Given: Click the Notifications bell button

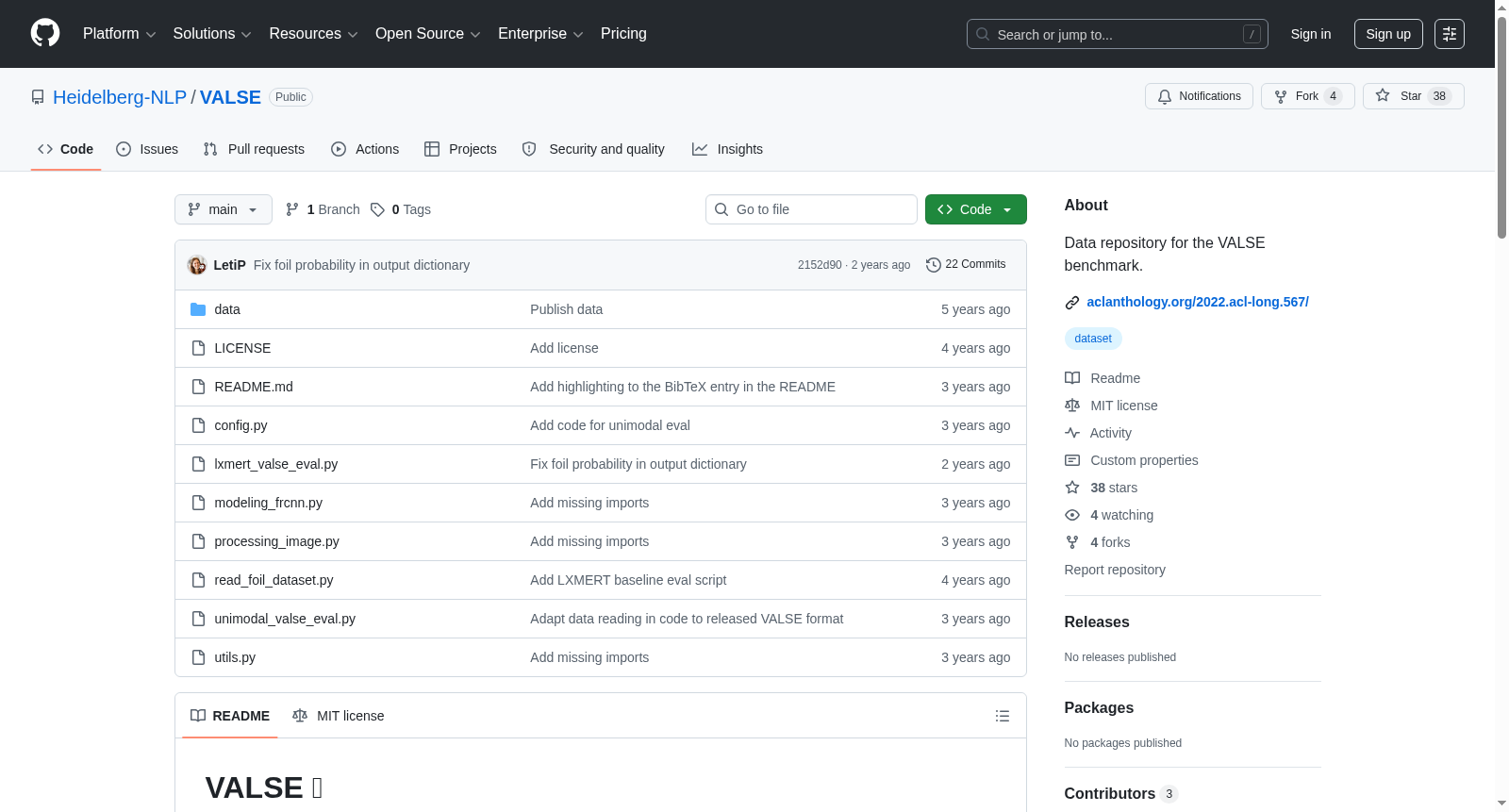Looking at the screenshot, I should click(x=1199, y=96).
